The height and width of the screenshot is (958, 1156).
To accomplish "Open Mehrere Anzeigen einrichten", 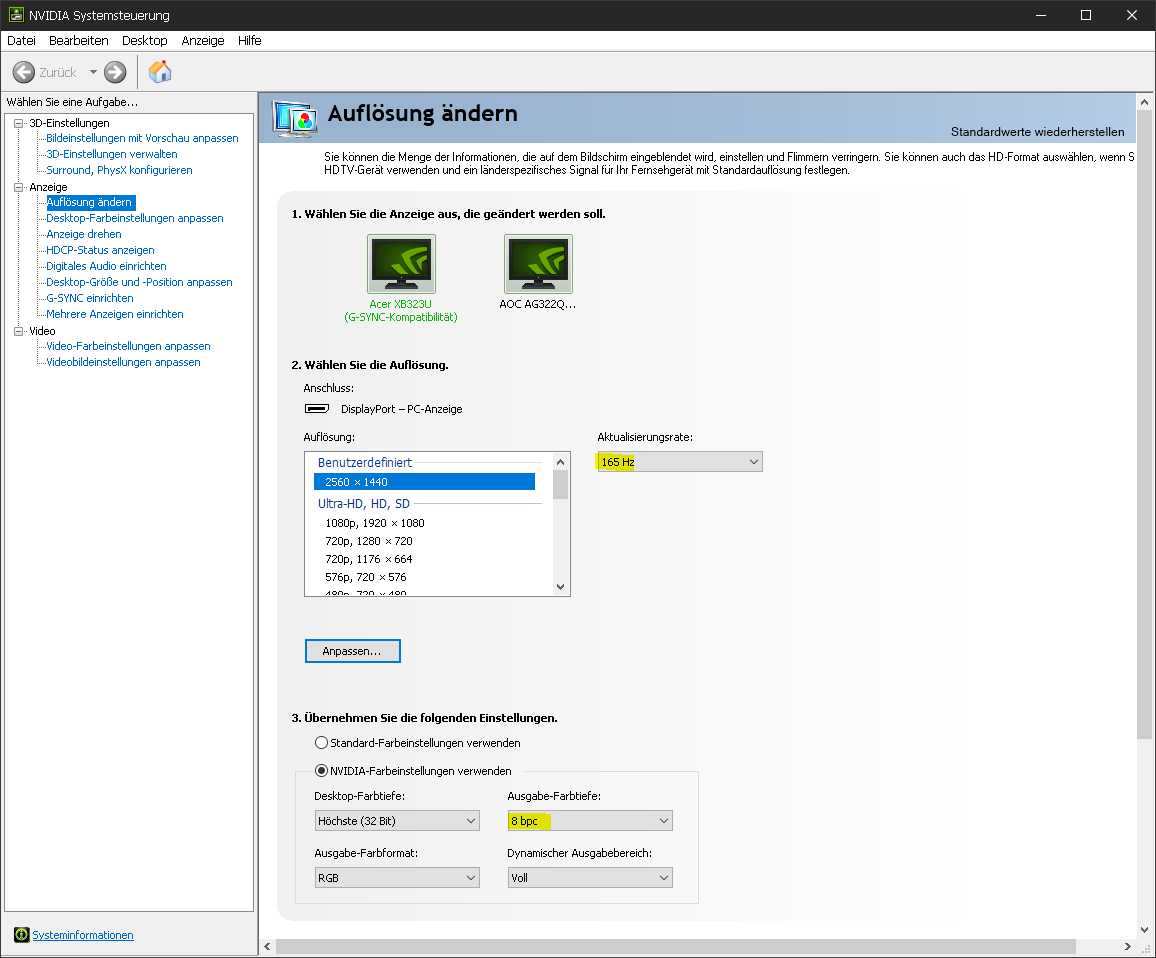I will [x=115, y=314].
